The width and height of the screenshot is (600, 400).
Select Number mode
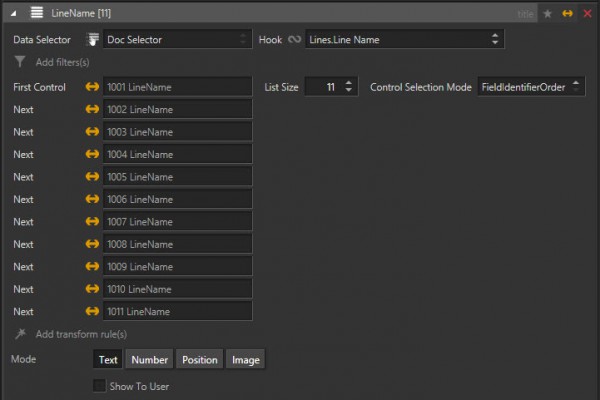149,360
